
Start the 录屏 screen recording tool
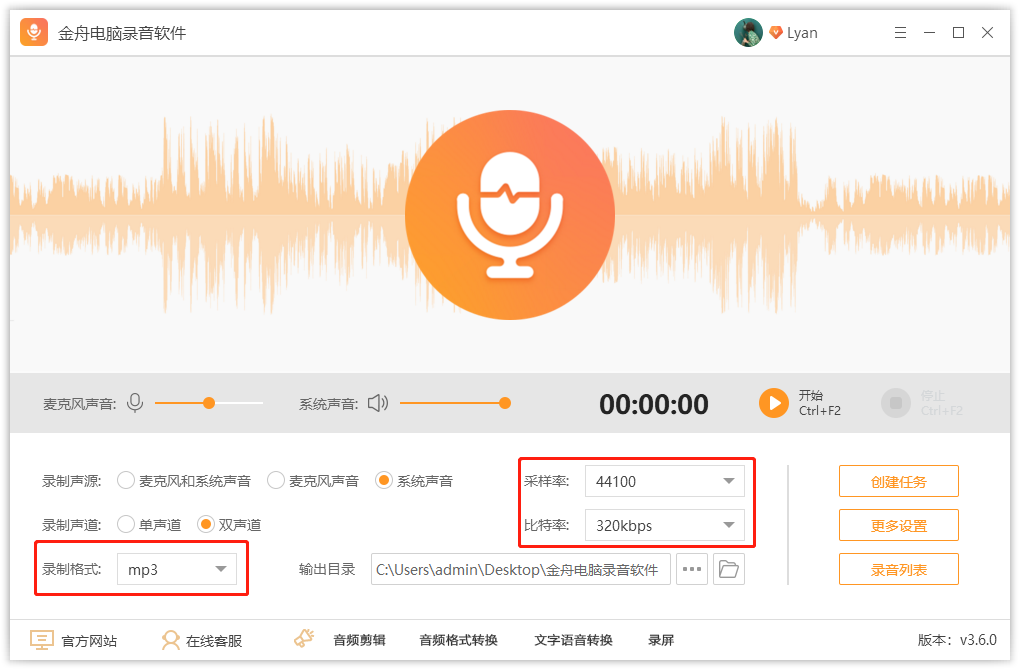(x=662, y=640)
